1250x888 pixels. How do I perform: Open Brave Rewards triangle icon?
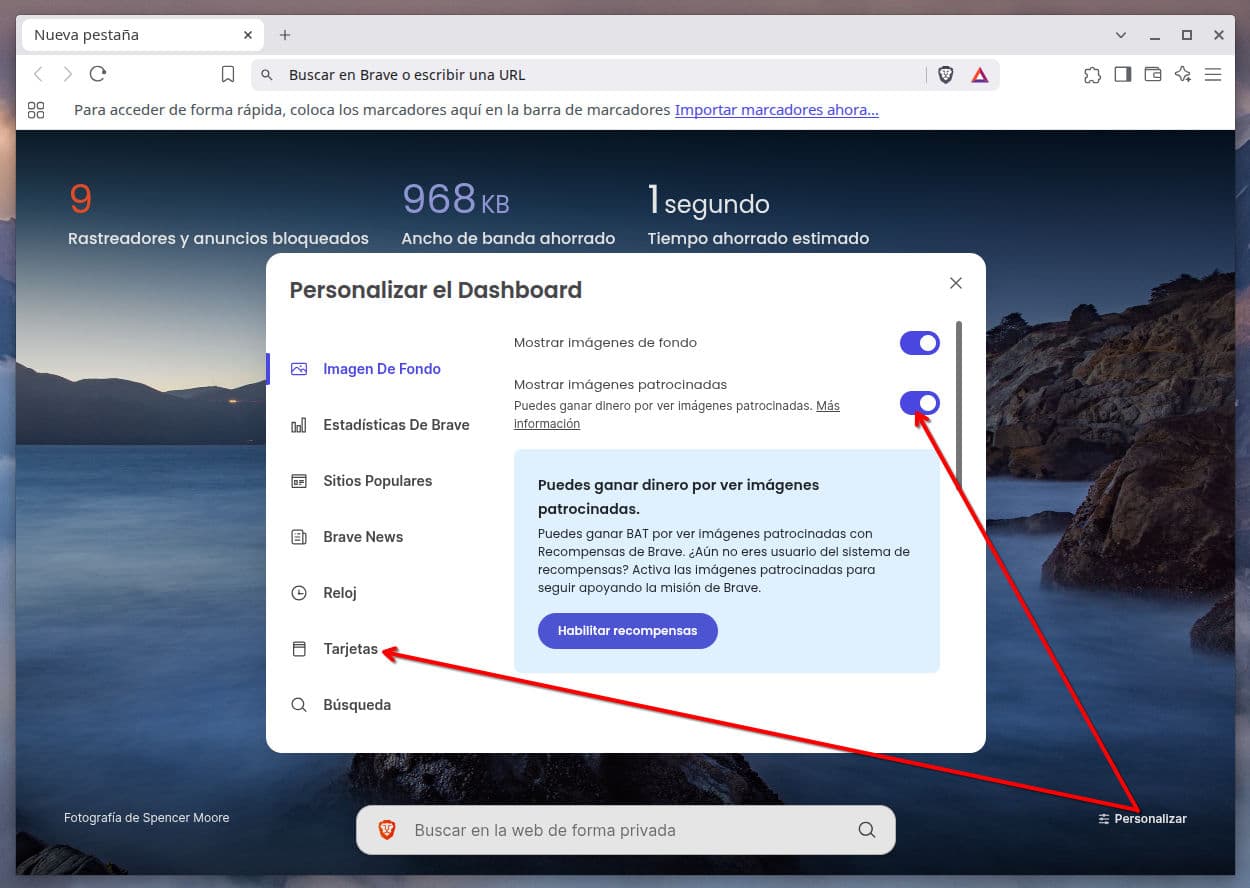(x=980, y=75)
